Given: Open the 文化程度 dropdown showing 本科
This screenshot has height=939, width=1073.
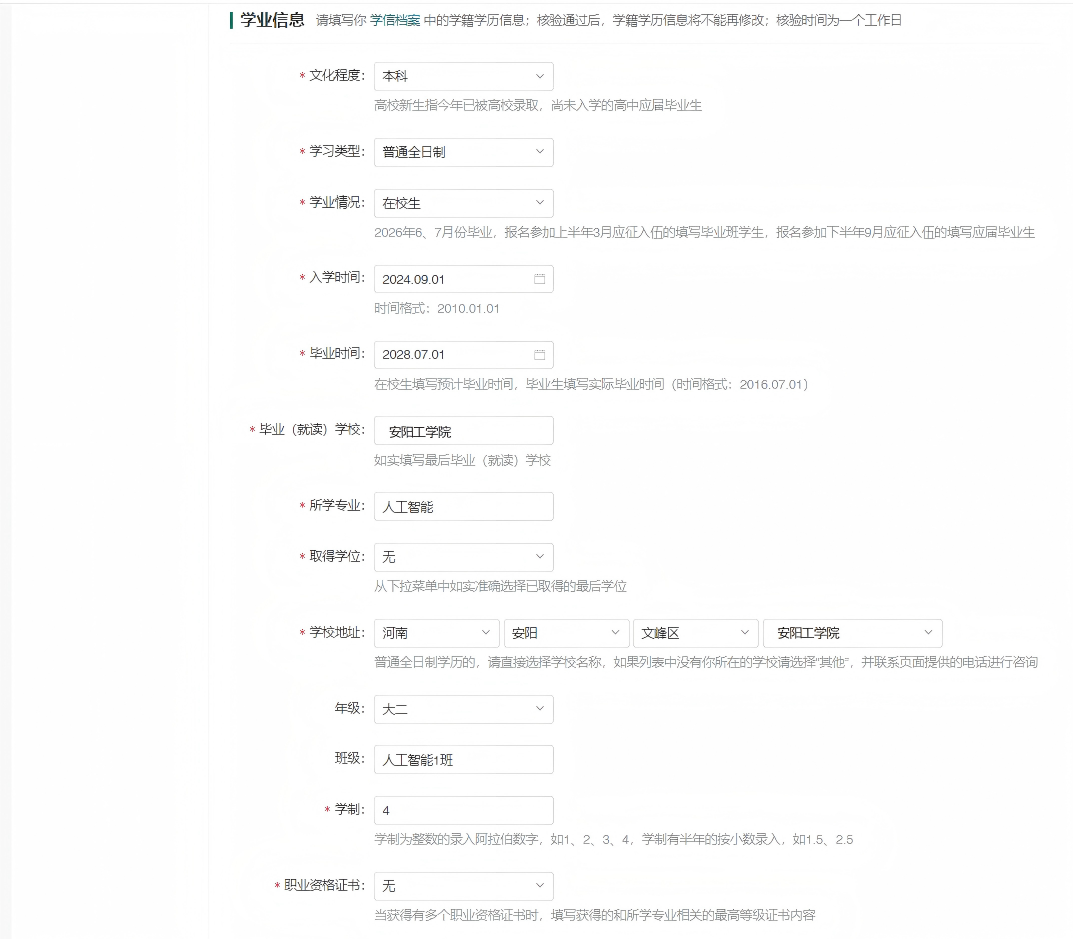Looking at the screenshot, I should (463, 77).
